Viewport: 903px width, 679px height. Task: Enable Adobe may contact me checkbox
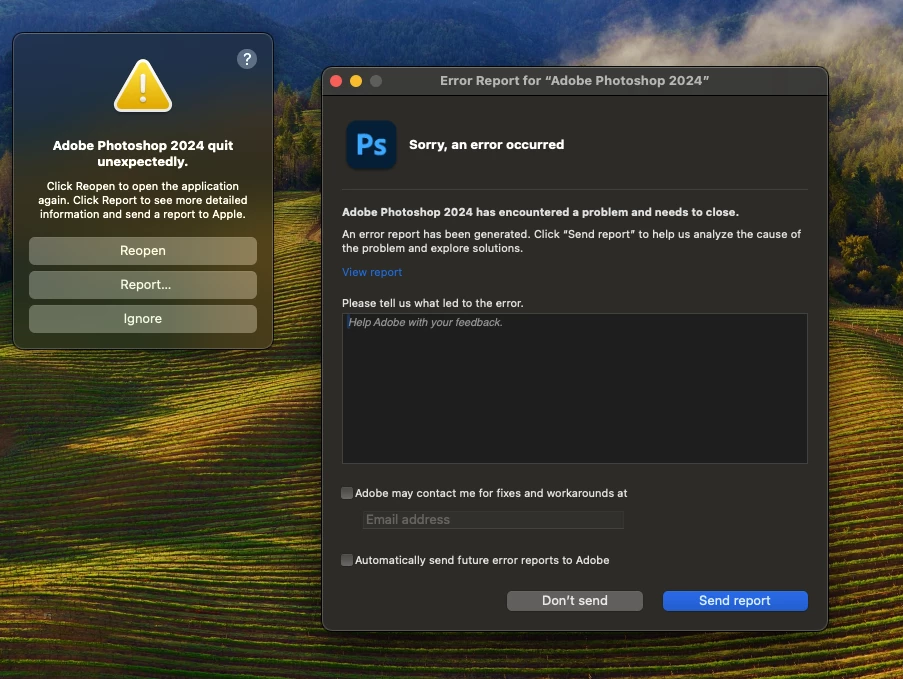coord(347,493)
